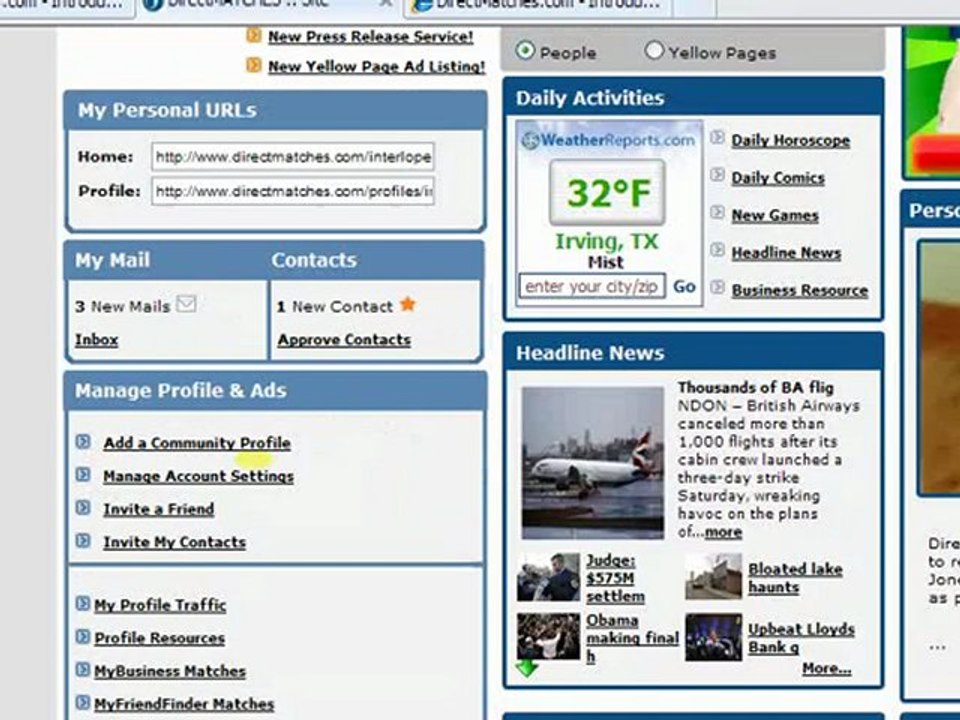Click the Profile URL input field
The width and height of the screenshot is (960, 720).
coord(293,192)
